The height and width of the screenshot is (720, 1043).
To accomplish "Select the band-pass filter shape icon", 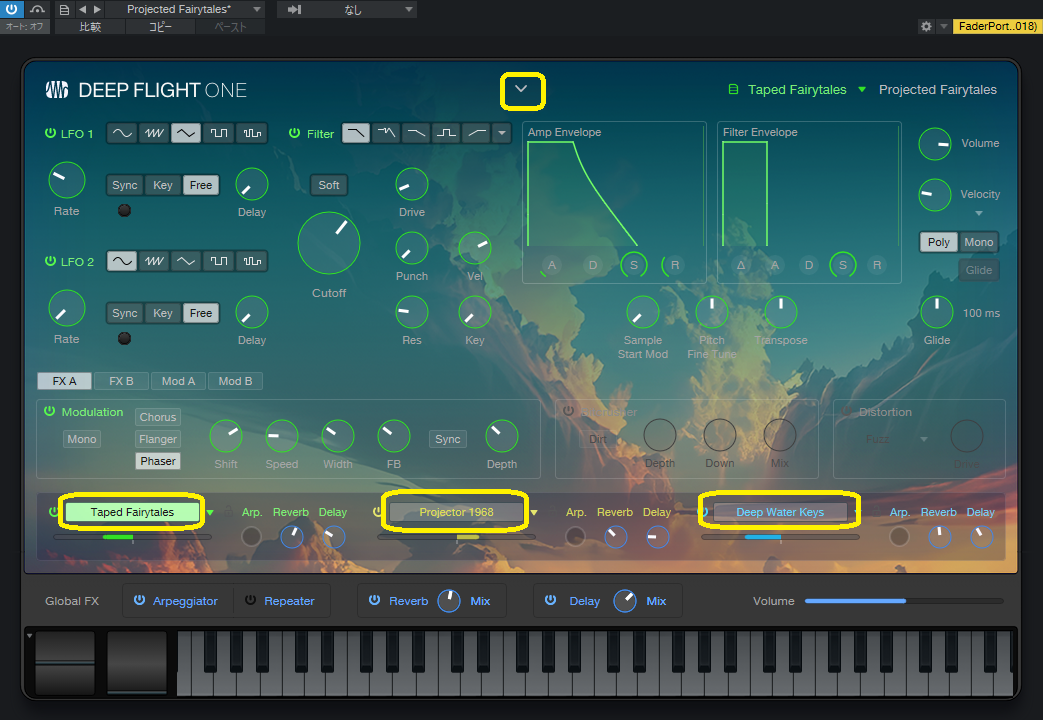I will [x=446, y=133].
